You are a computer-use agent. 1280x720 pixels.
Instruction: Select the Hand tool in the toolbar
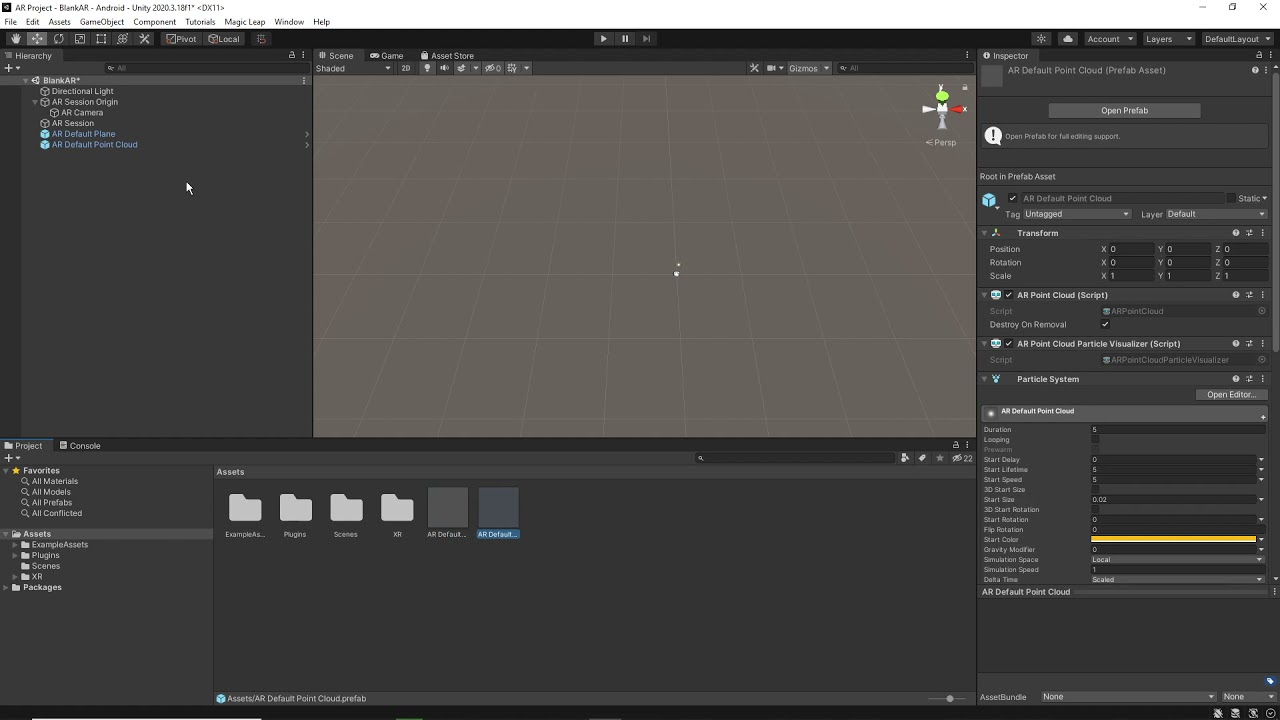coord(15,39)
